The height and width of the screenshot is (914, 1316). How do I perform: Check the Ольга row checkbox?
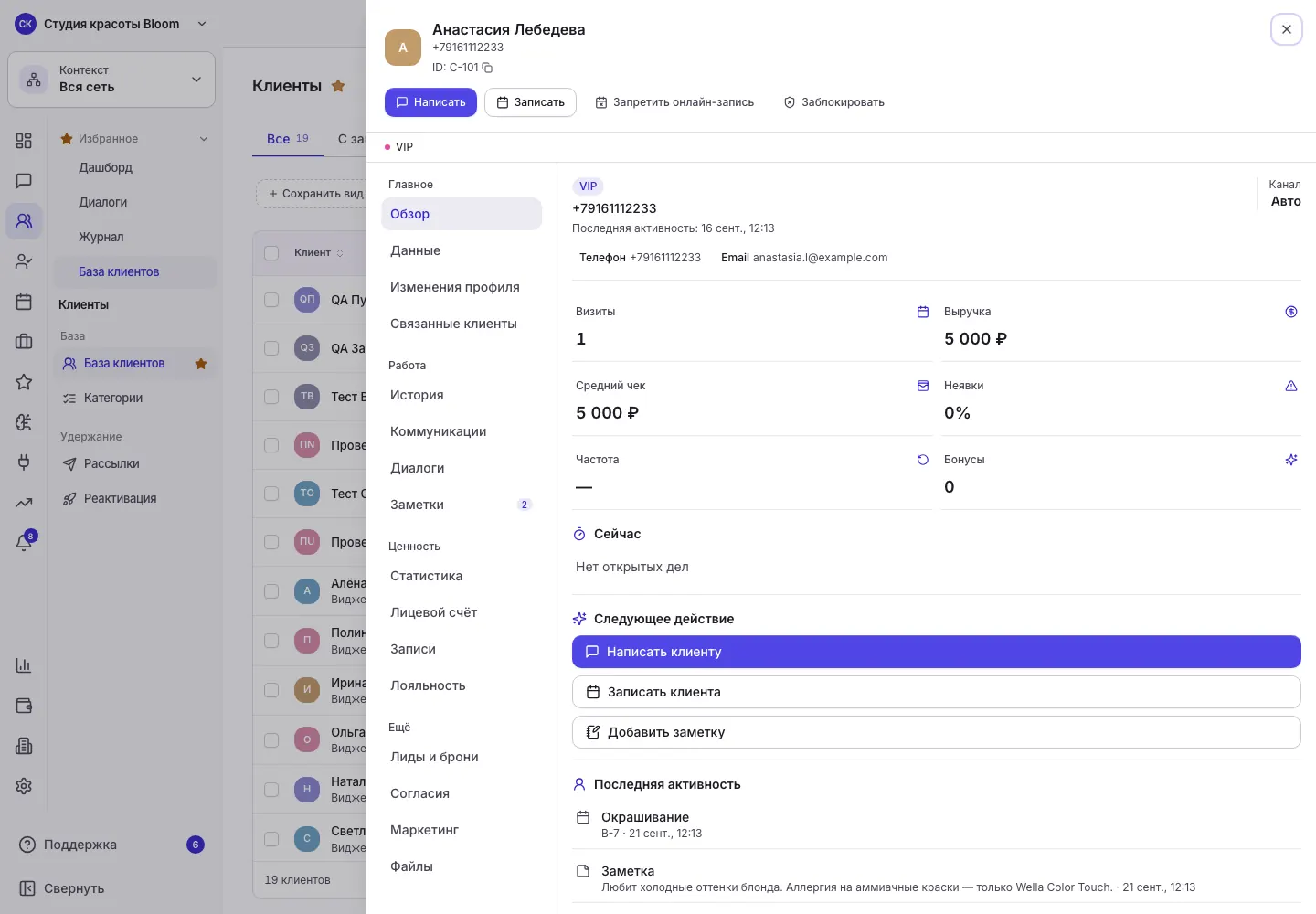(x=271, y=740)
